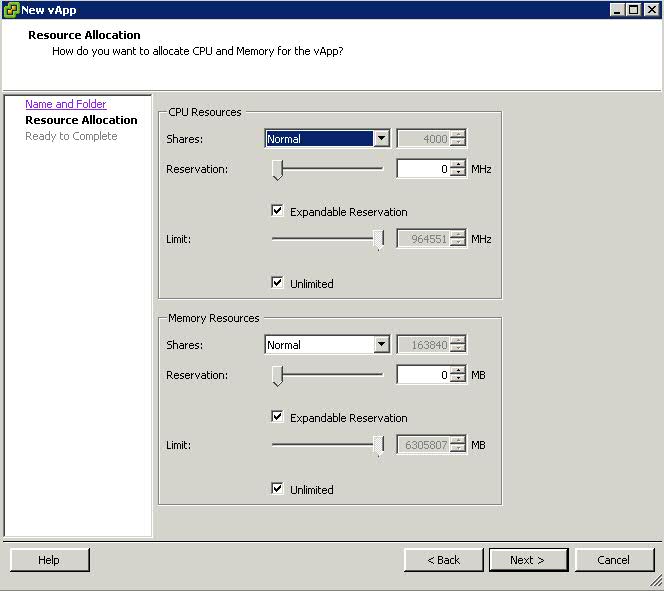664x591 pixels.
Task: Open the Help button
Action: [x=50, y=560]
